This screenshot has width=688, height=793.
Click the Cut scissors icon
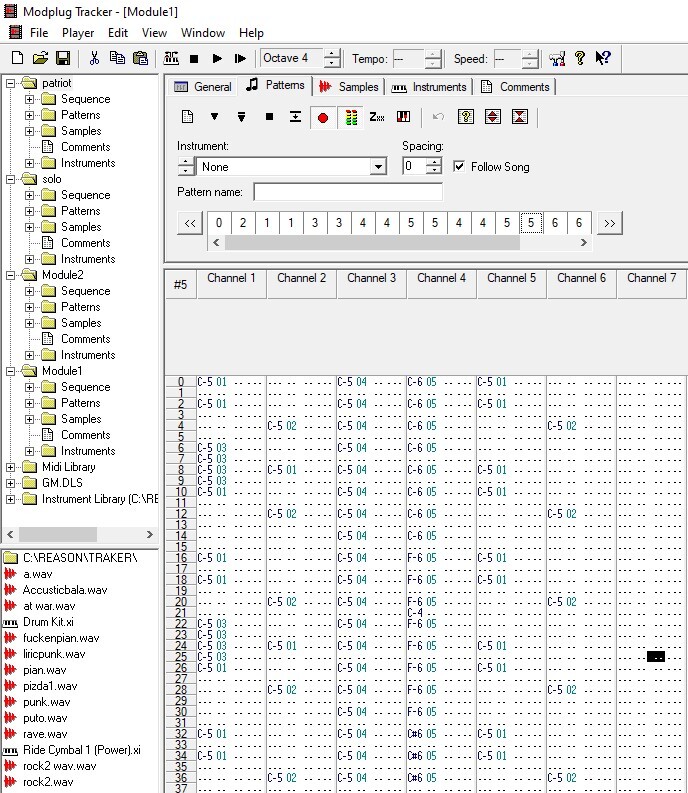94,59
